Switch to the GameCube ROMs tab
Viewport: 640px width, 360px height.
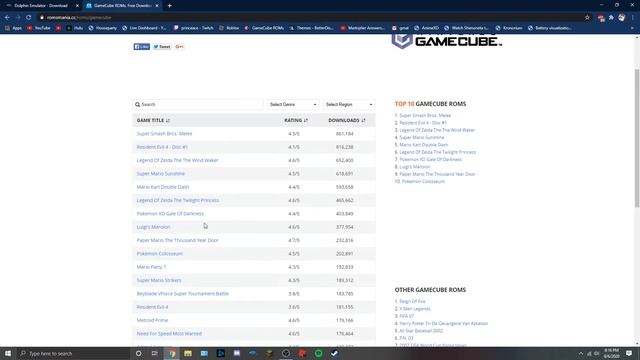click(x=122, y=6)
